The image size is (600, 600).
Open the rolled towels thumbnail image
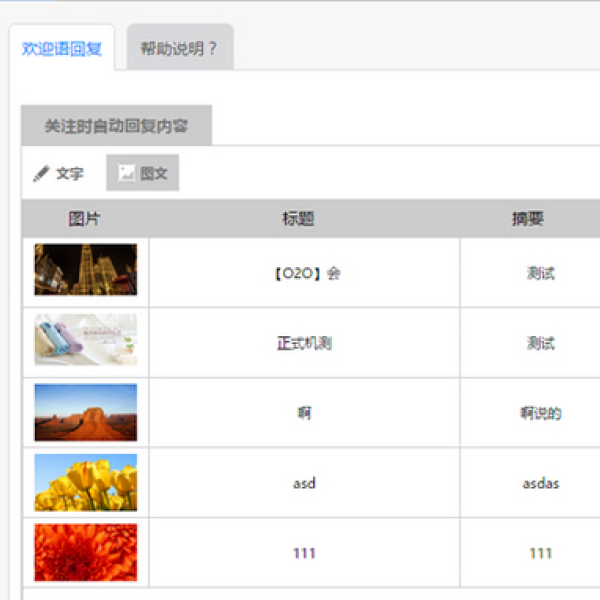click(x=86, y=340)
